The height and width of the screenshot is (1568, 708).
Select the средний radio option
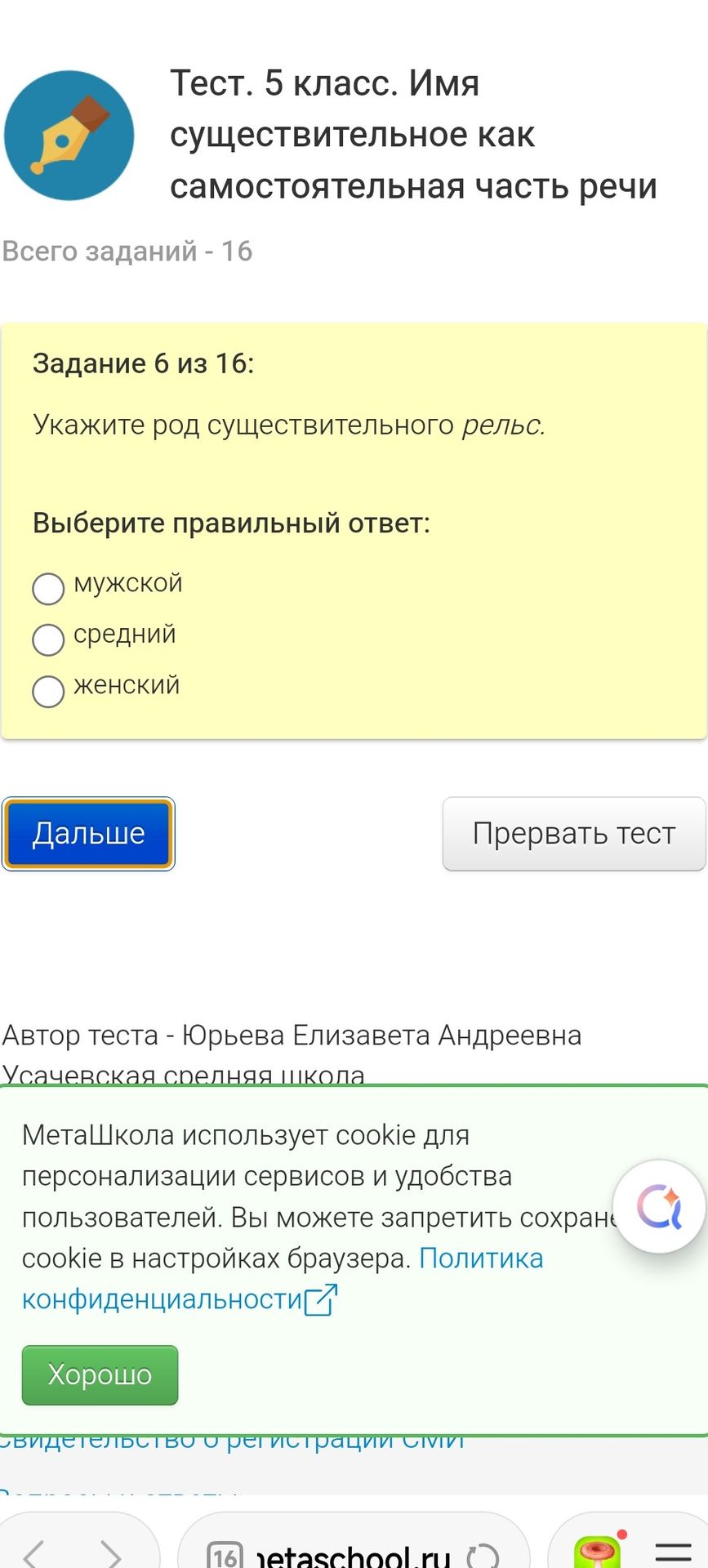click(48, 639)
